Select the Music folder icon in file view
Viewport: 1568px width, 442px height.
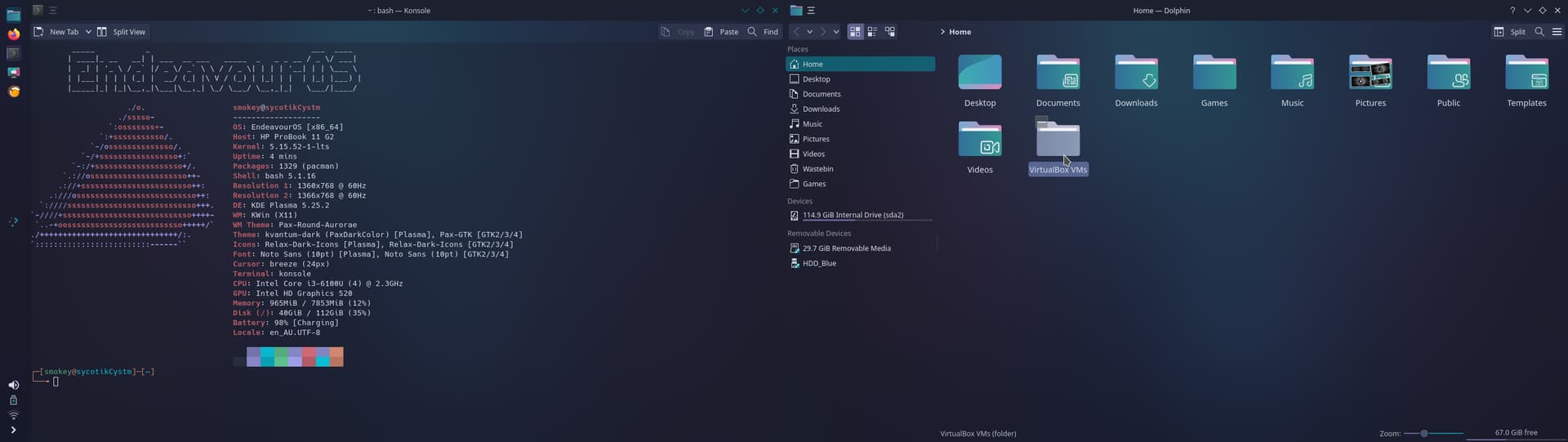(x=1293, y=73)
